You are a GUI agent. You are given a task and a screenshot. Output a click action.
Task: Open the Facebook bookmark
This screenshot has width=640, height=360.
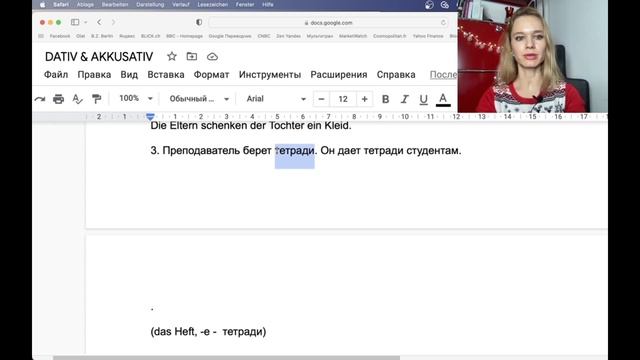pyautogui.click(x=60, y=36)
